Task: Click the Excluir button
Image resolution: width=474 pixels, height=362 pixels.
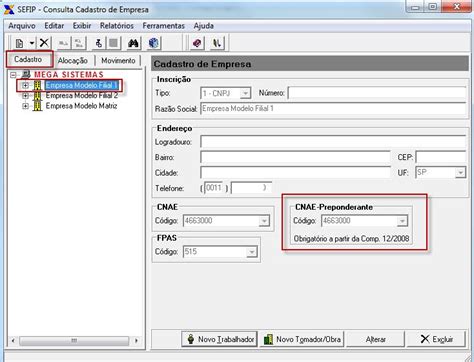Action: point(436,339)
